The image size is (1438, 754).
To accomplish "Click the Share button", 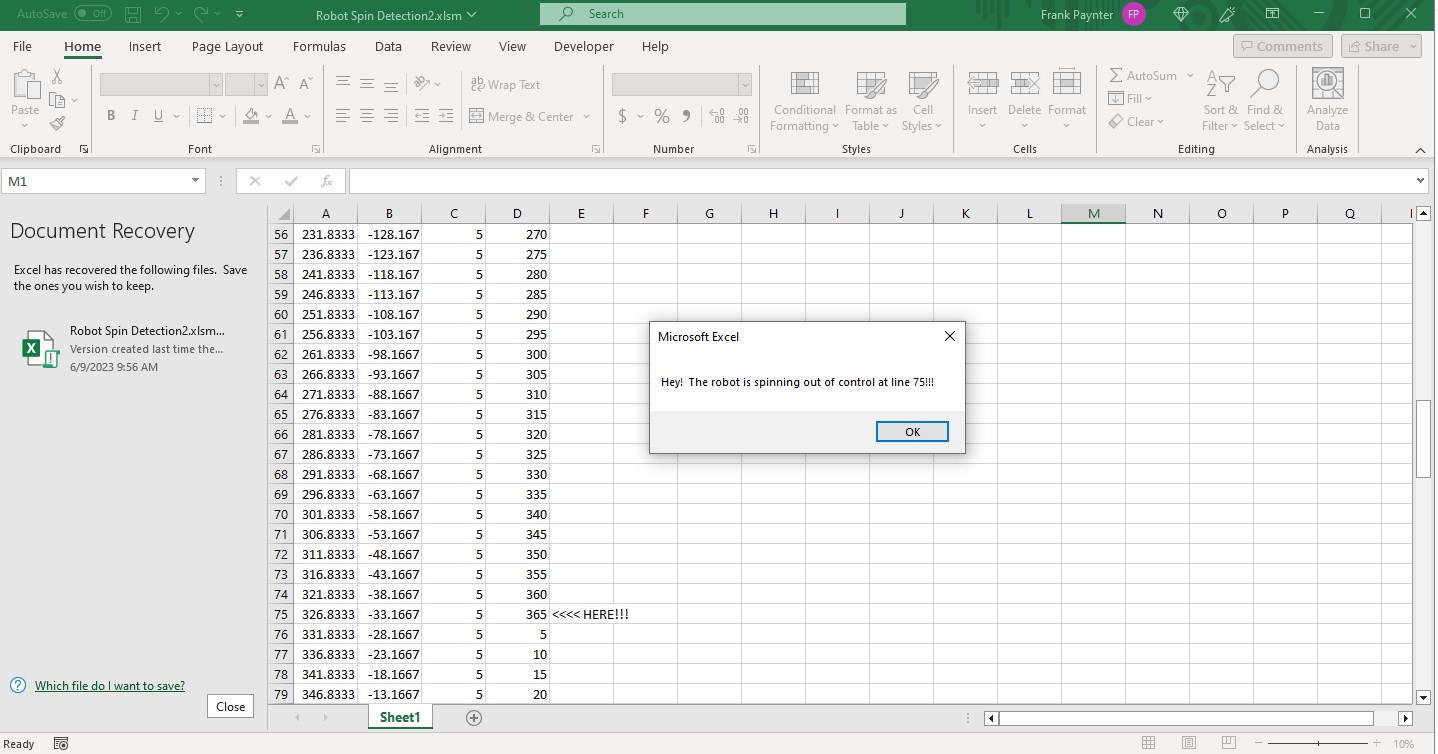I will (x=1380, y=46).
